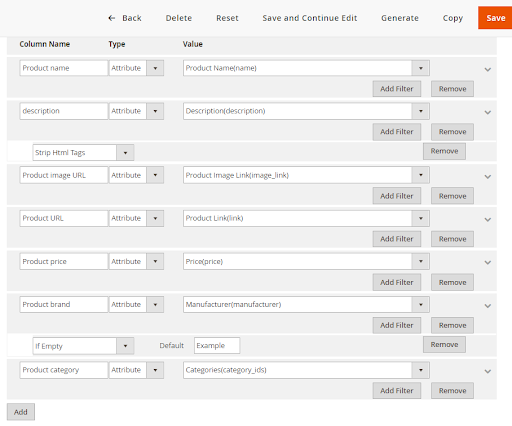Click the Add button below the rows
Viewport: 512px width, 426px height.
click(21, 412)
